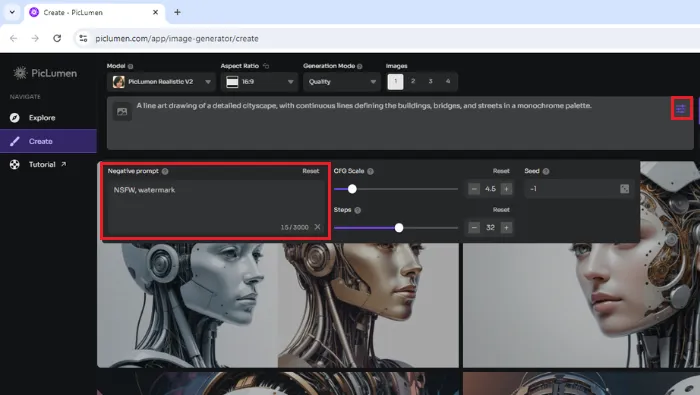
Task: Reset the Steps value
Action: coord(501,209)
